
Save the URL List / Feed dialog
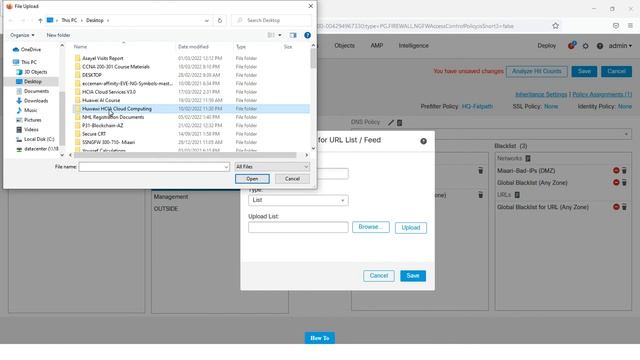[x=413, y=276]
